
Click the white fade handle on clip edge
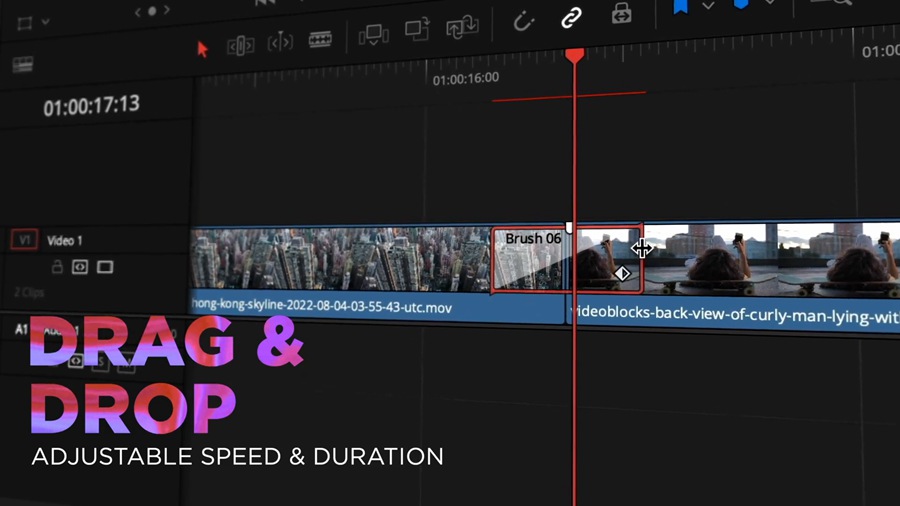pos(569,227)
